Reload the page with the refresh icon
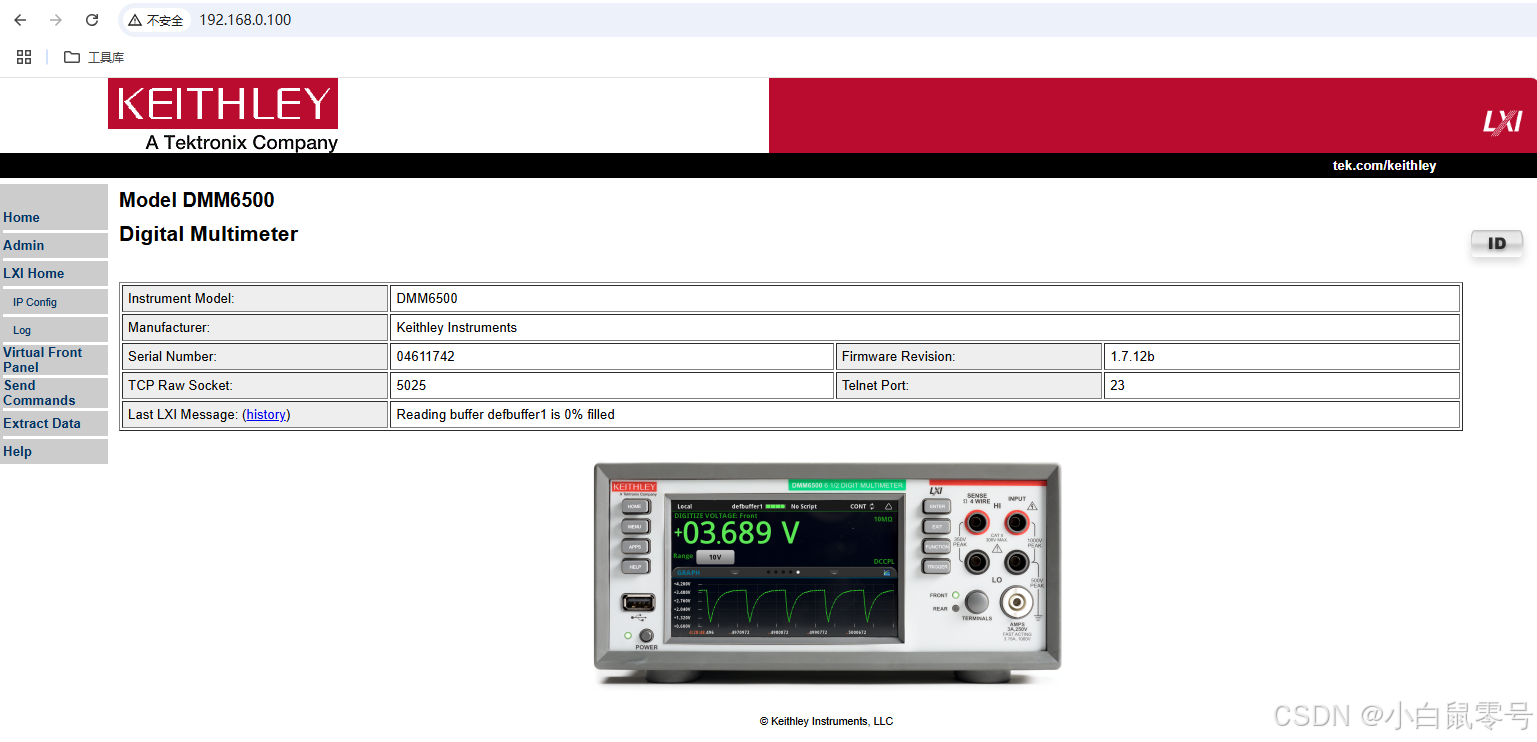This screenshot has width=1537, height=742. pyautogui.click(x=92, y=20)
